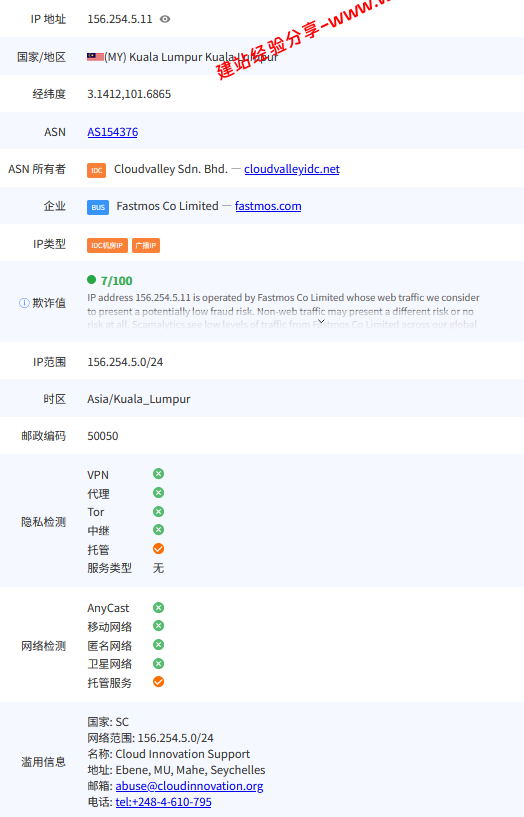Click the 托管 orange check icon

(x=158, y=549)
